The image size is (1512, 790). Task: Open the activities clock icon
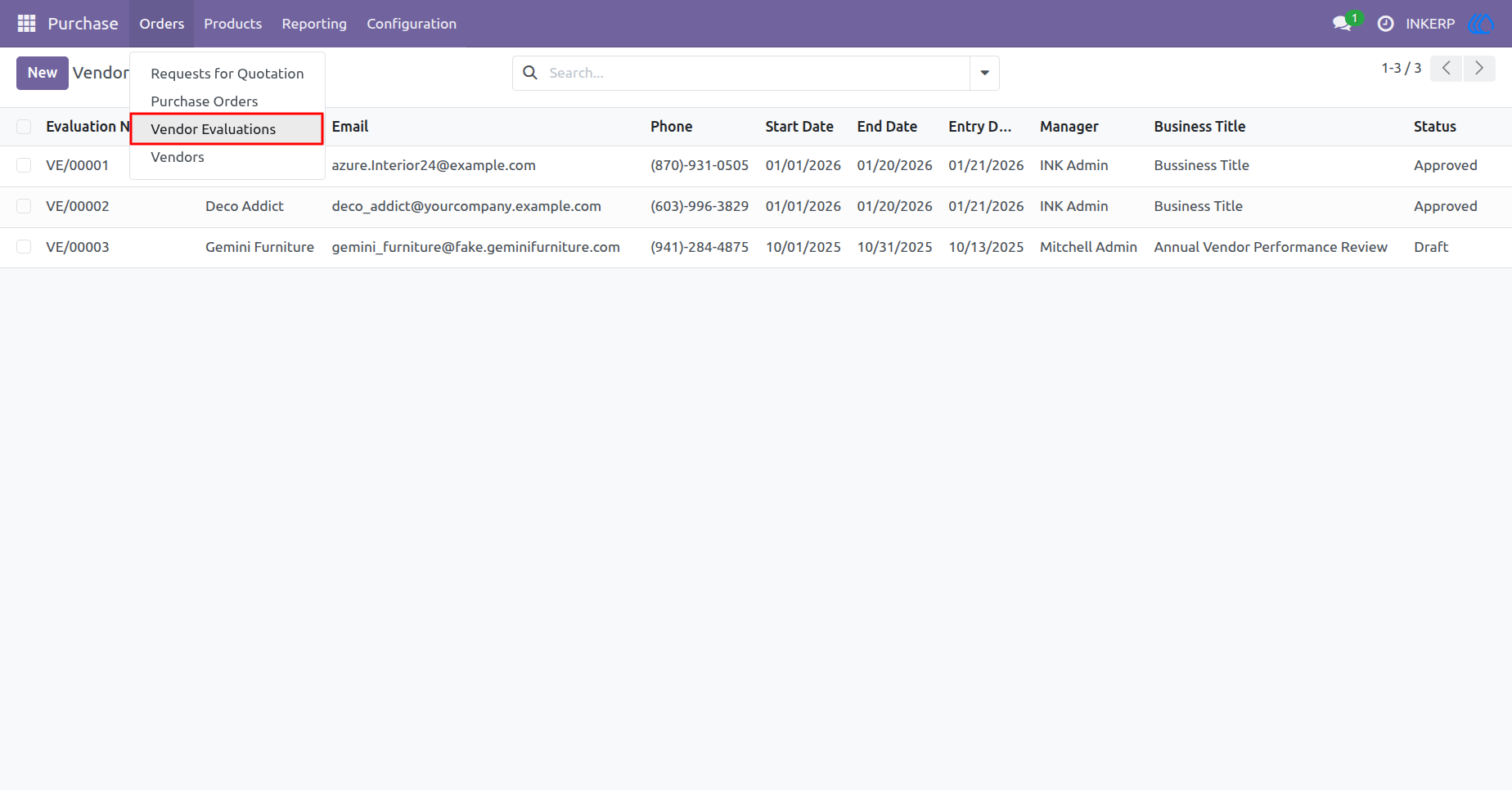point(1385,24)
